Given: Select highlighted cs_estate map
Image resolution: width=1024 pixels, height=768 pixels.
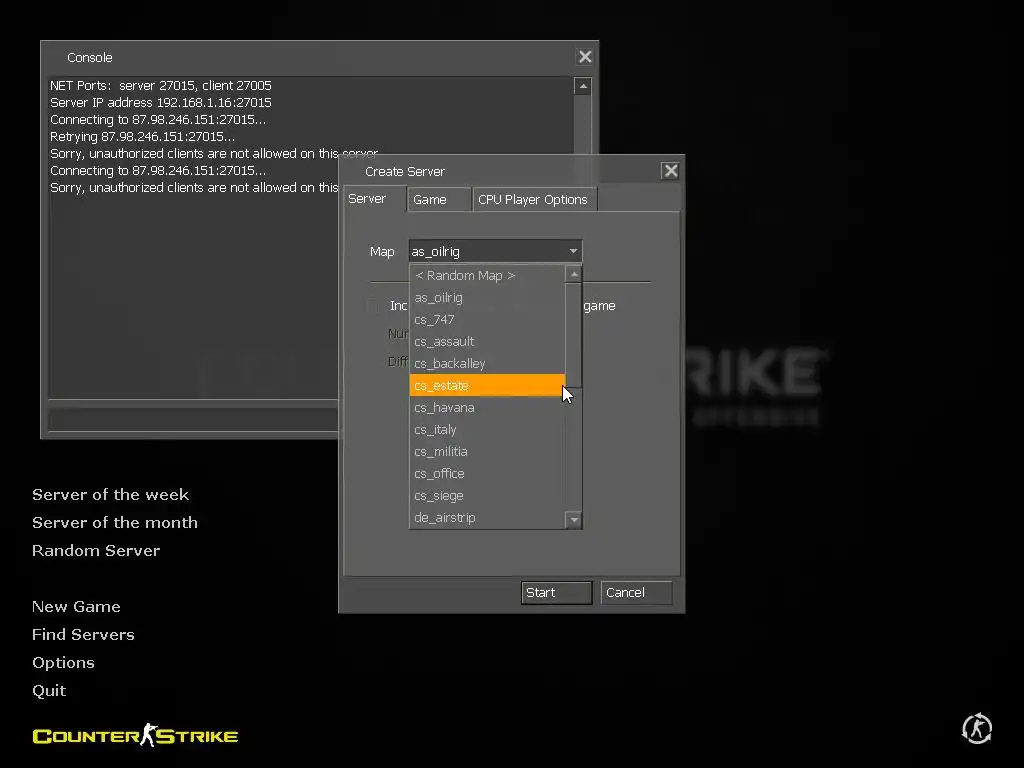Looking at the screenshot, I should click(487, 385).
